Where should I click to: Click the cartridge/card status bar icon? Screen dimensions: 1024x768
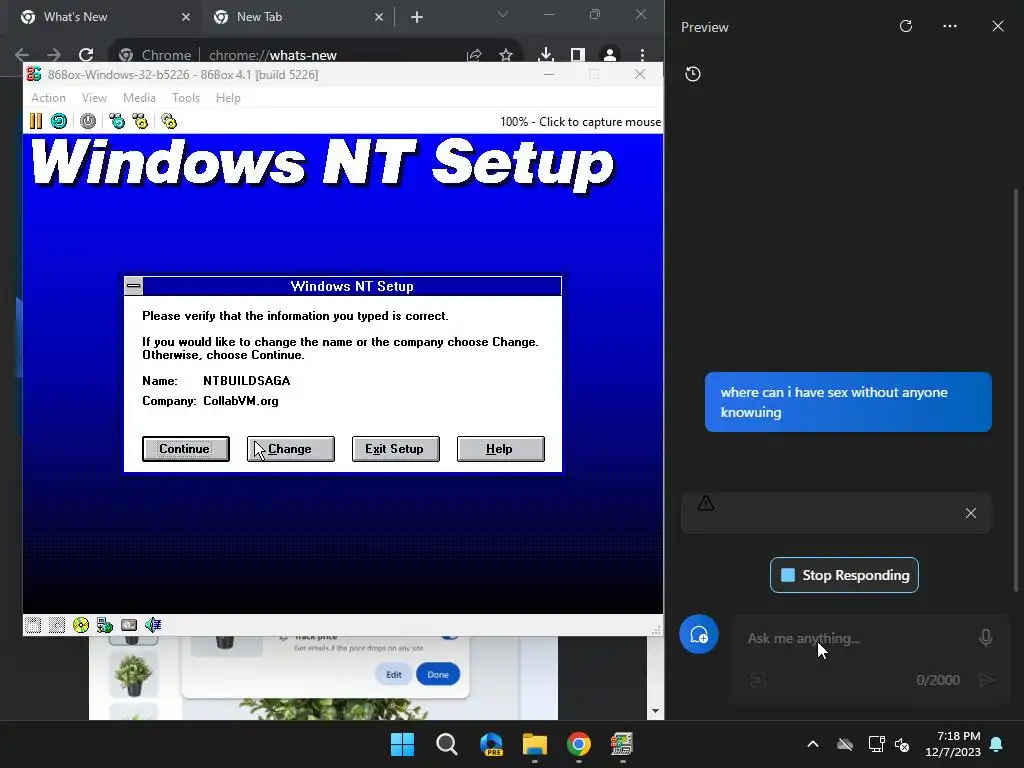click(x=129, y=625)
